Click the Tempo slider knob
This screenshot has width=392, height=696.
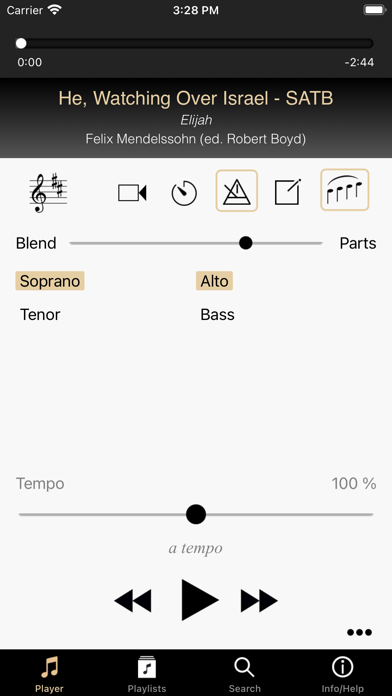(x=196, y=514)
